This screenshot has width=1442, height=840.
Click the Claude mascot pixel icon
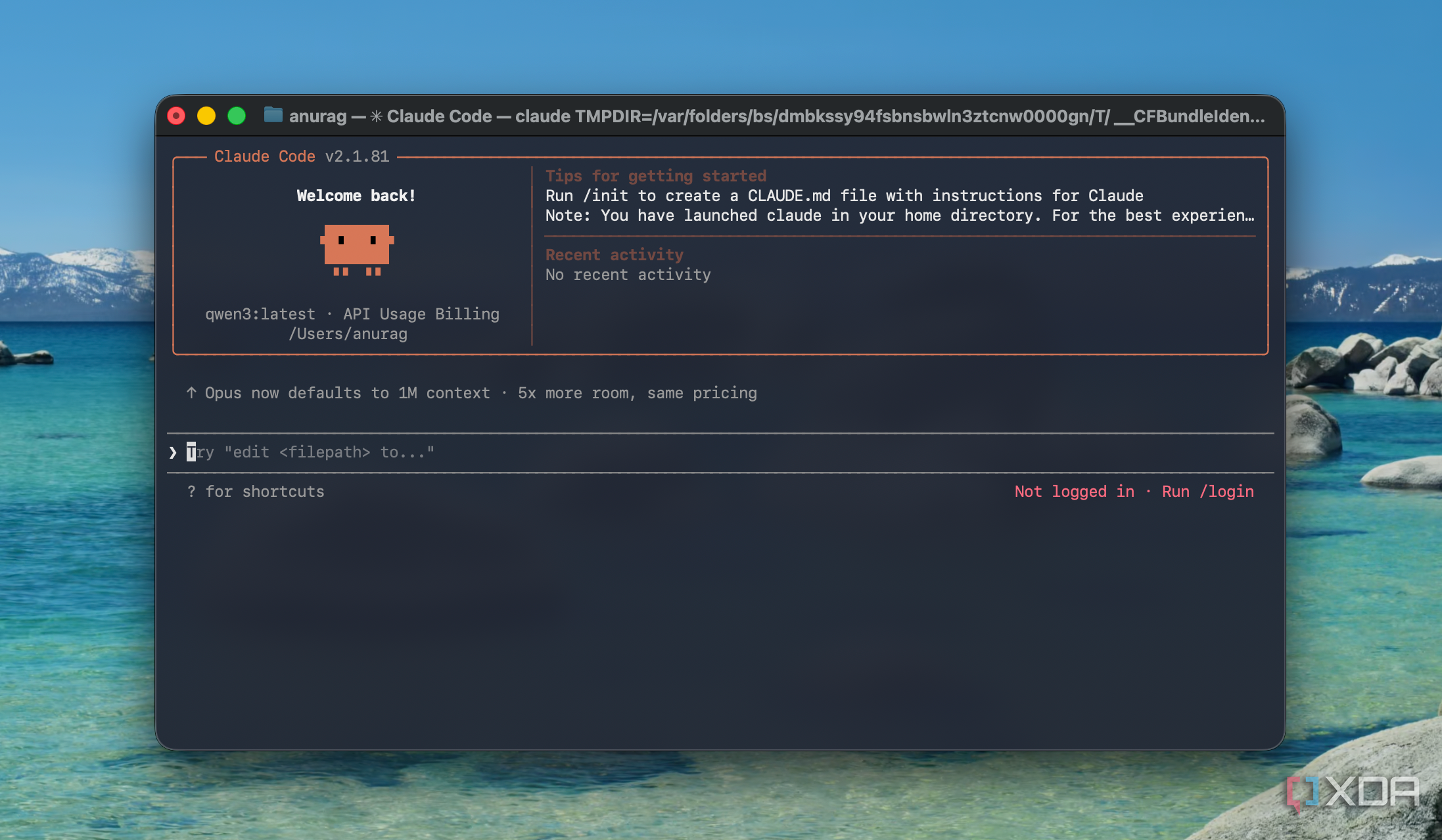click(357, 250)
